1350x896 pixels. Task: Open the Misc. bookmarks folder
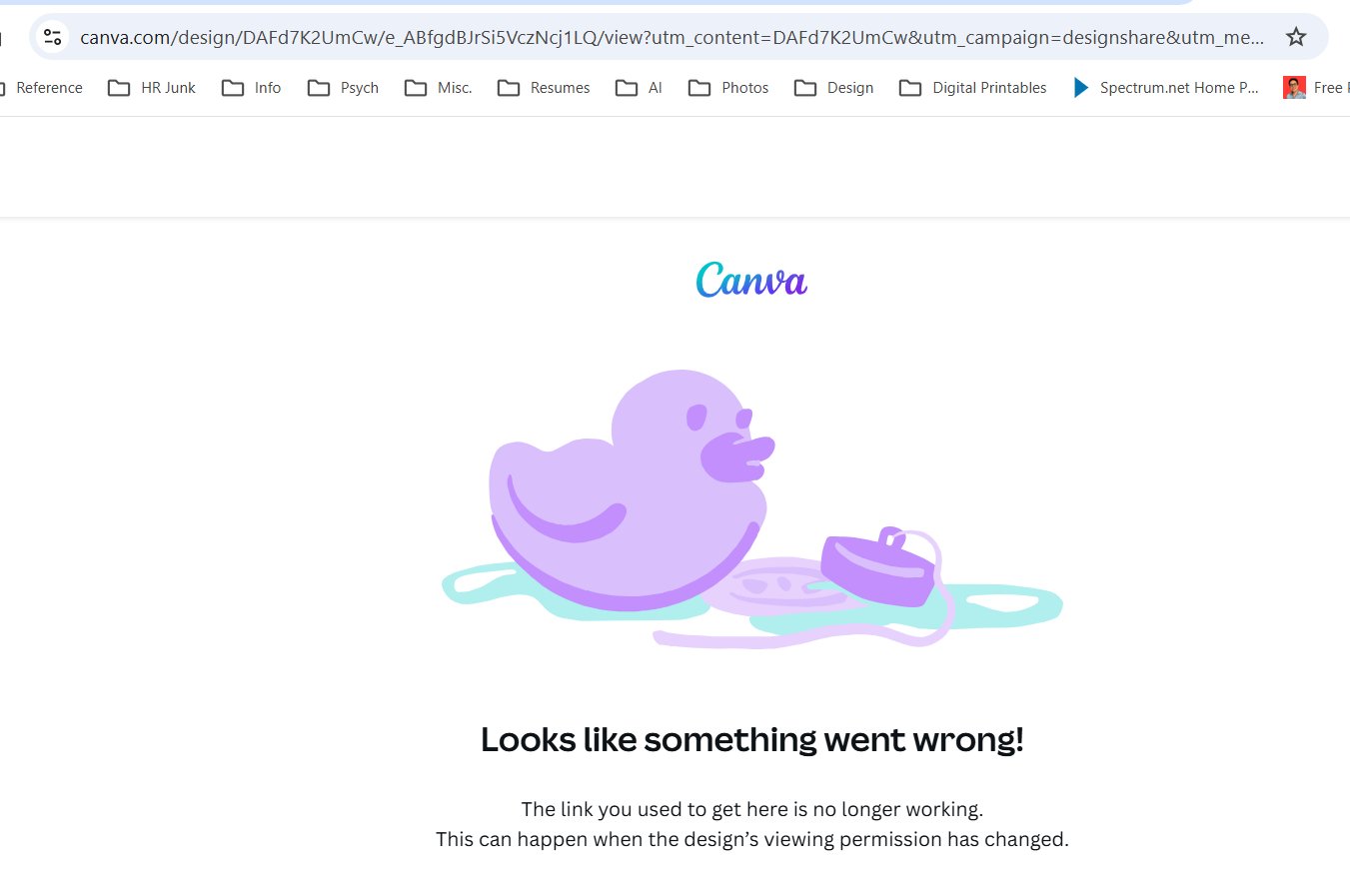click(439, 88)
